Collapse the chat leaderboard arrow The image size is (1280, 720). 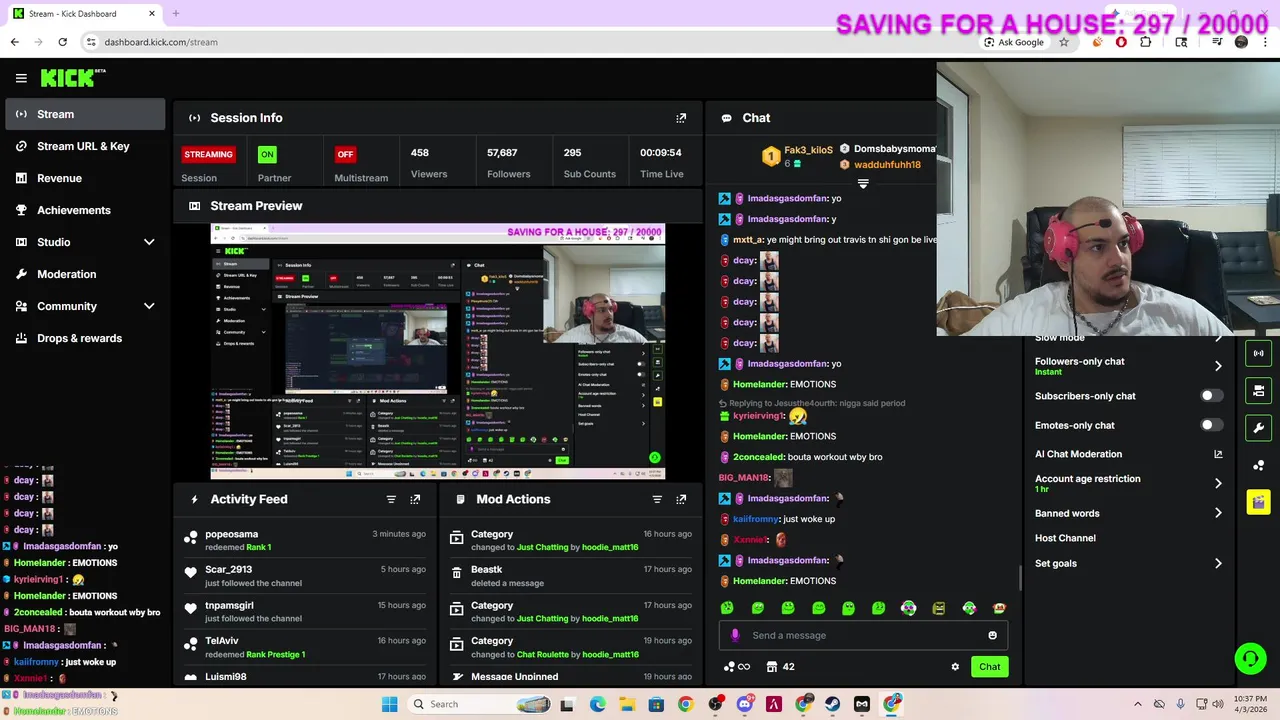tap(863, 183)
